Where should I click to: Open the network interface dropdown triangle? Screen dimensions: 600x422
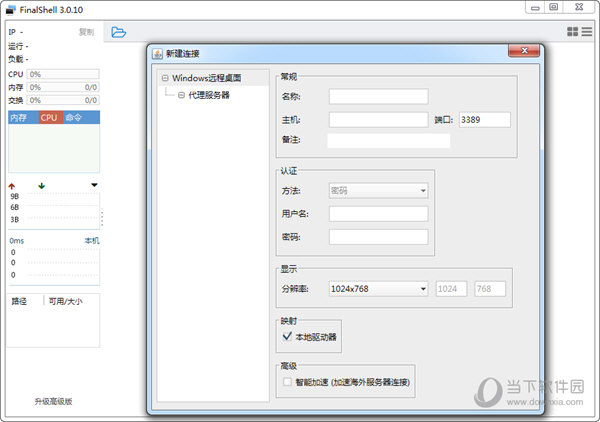pos(94,185)
